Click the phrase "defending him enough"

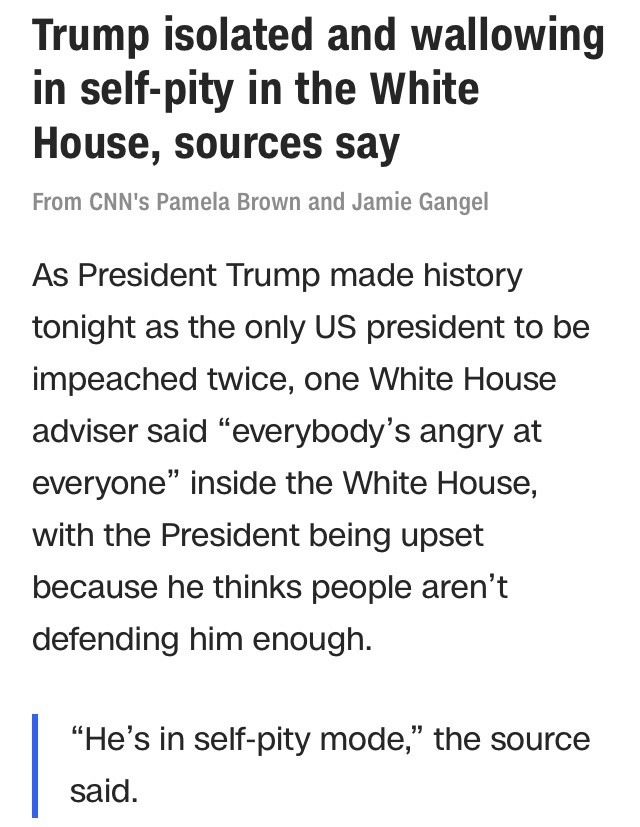(201, 638)
